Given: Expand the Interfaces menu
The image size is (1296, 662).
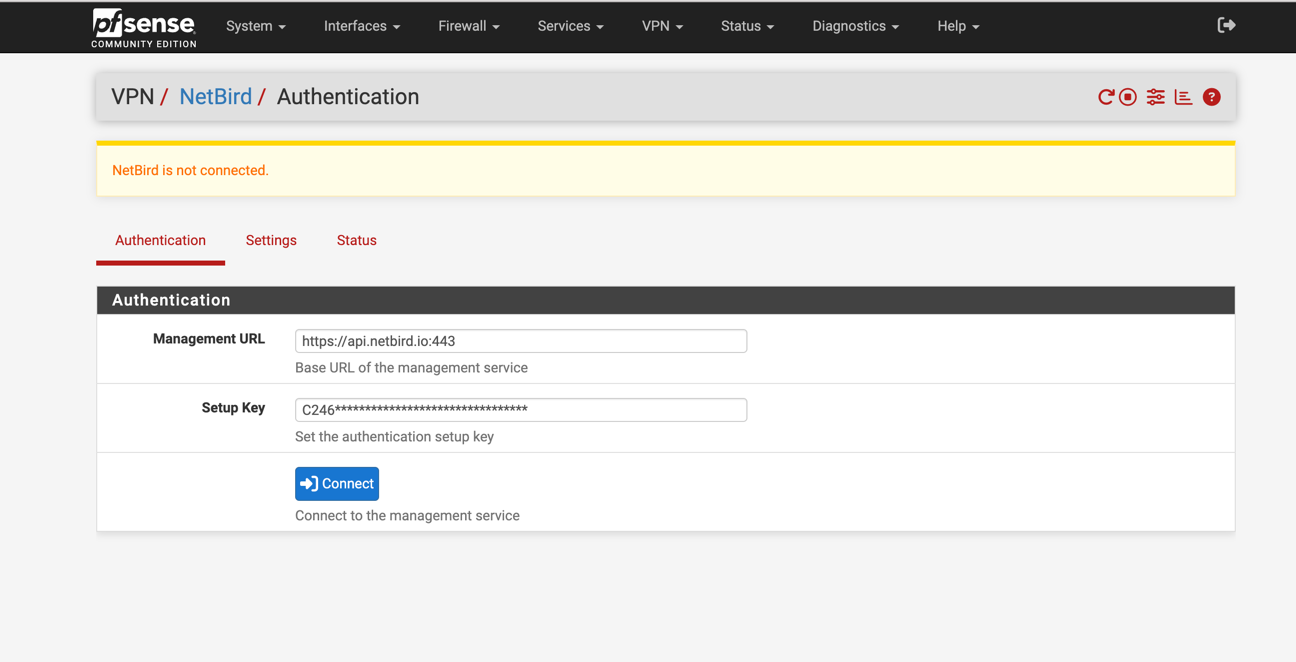Looking at the screenshot, I should tap(361, 26).
